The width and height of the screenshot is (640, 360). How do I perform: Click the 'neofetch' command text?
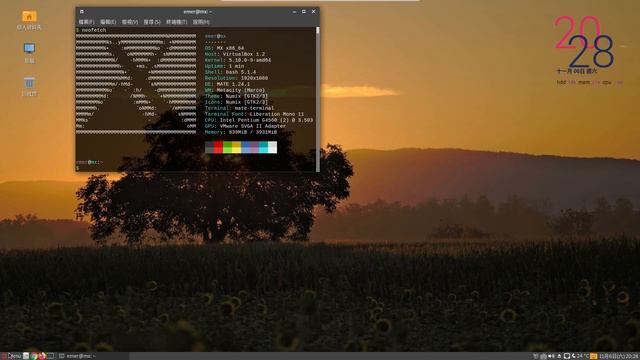click(94, 30)
